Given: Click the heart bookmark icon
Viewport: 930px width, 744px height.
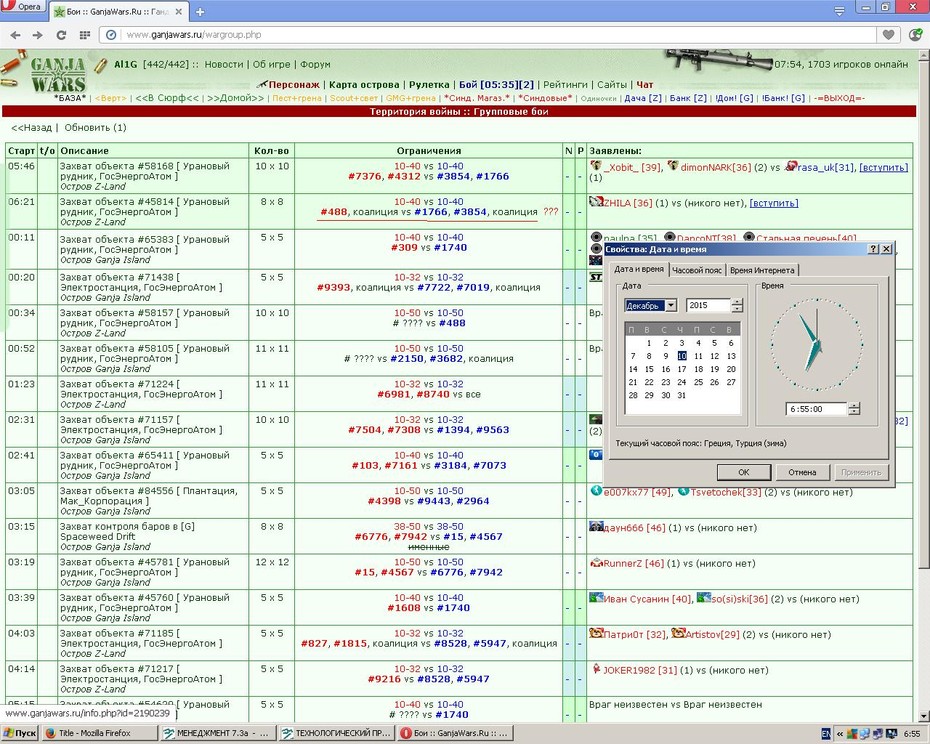Looking at the screenshot, I should click(x=888, y=35).
